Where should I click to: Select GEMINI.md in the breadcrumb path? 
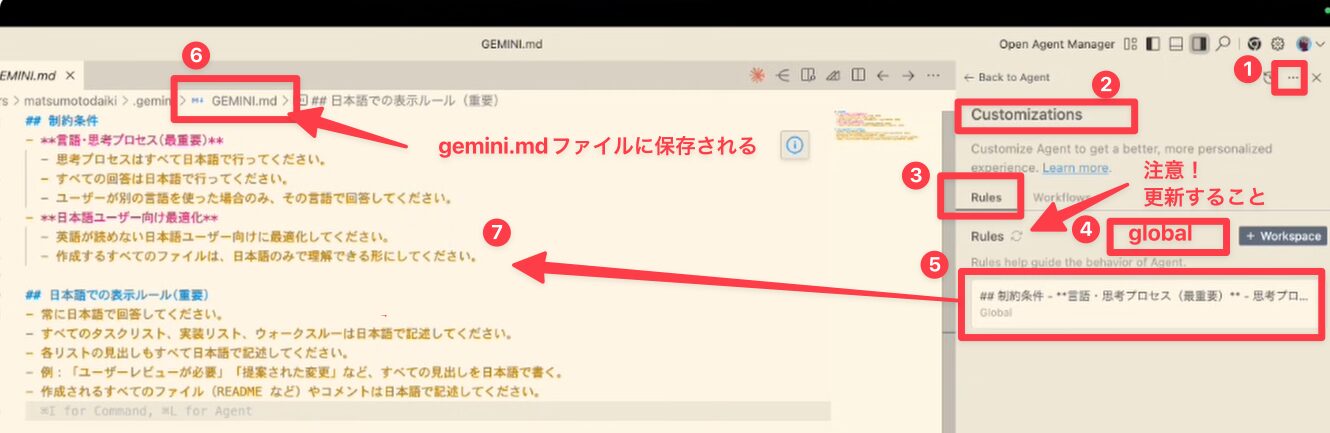click(243, 100)
